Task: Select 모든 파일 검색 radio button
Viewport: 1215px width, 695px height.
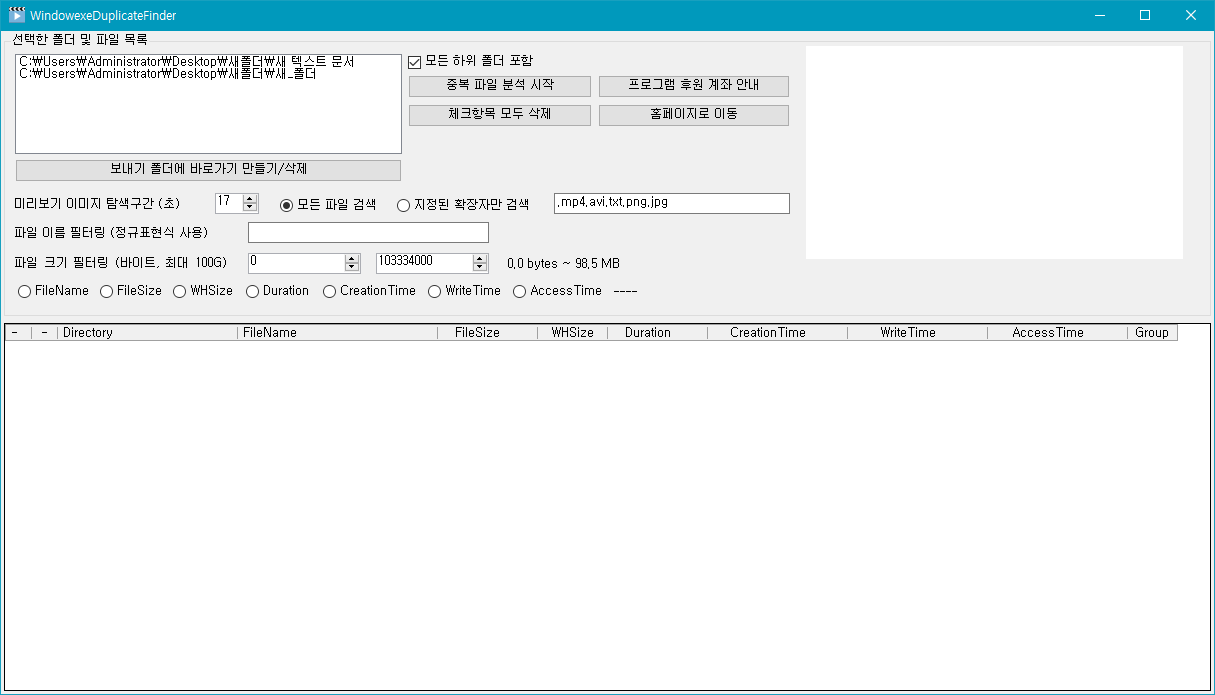Action: (x=328, y=205)
